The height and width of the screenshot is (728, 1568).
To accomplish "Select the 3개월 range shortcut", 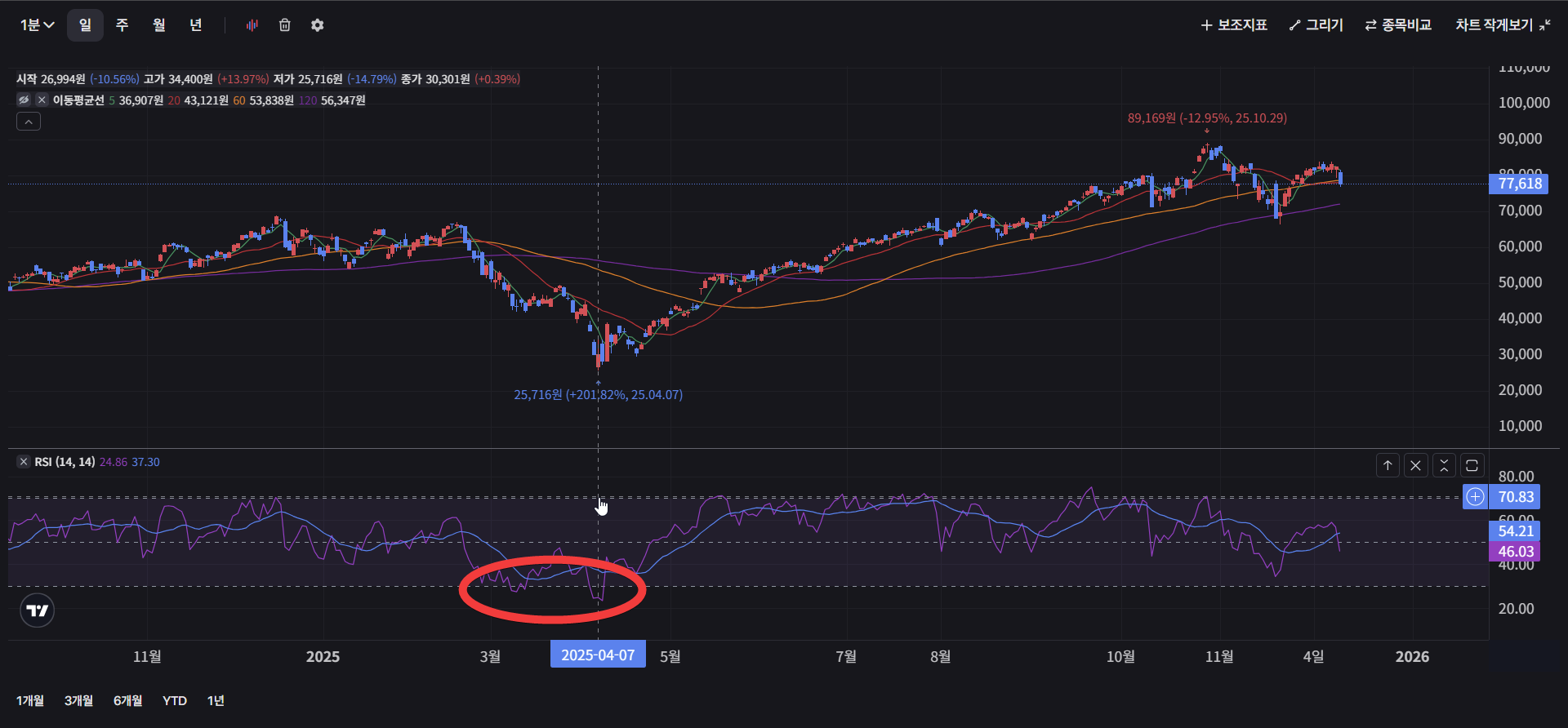I will pos(78,700).
